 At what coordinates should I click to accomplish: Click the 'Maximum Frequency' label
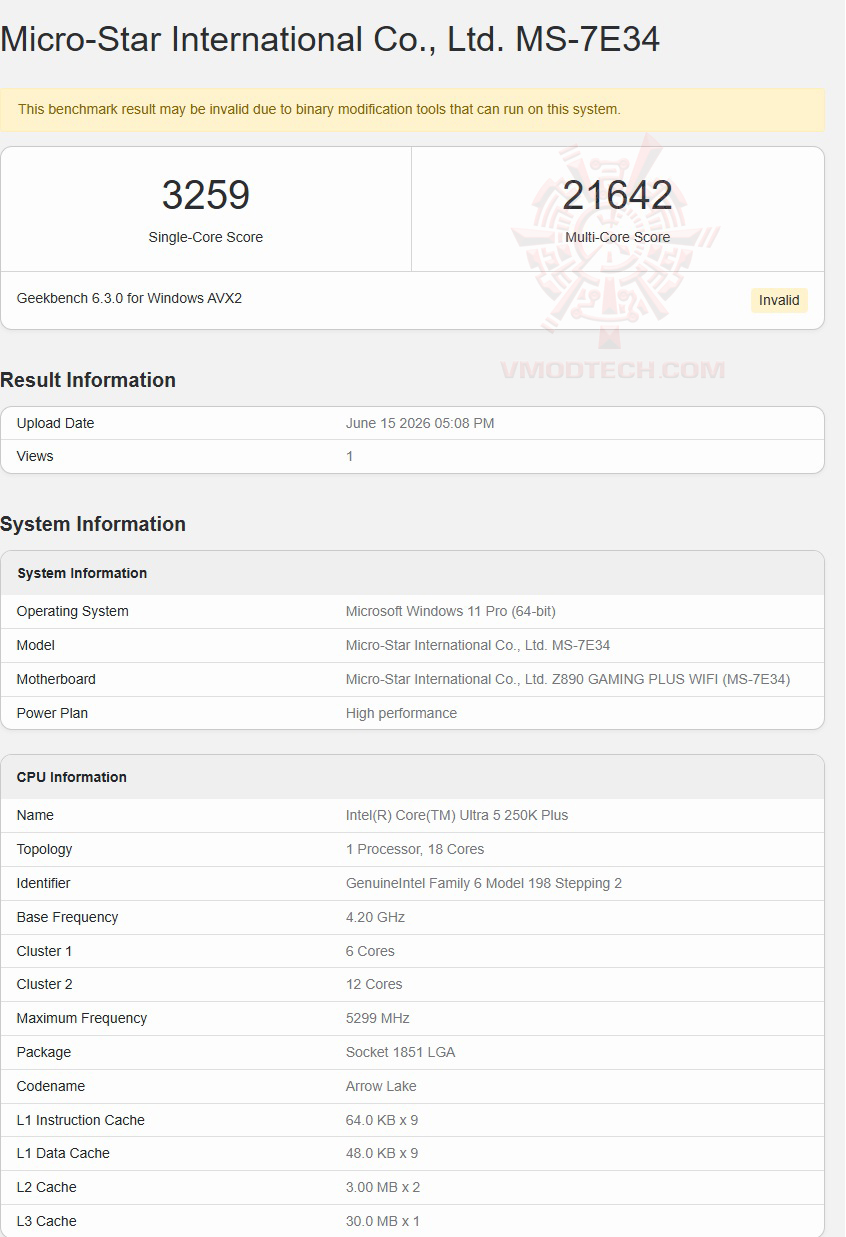[x=82, y=1018]
